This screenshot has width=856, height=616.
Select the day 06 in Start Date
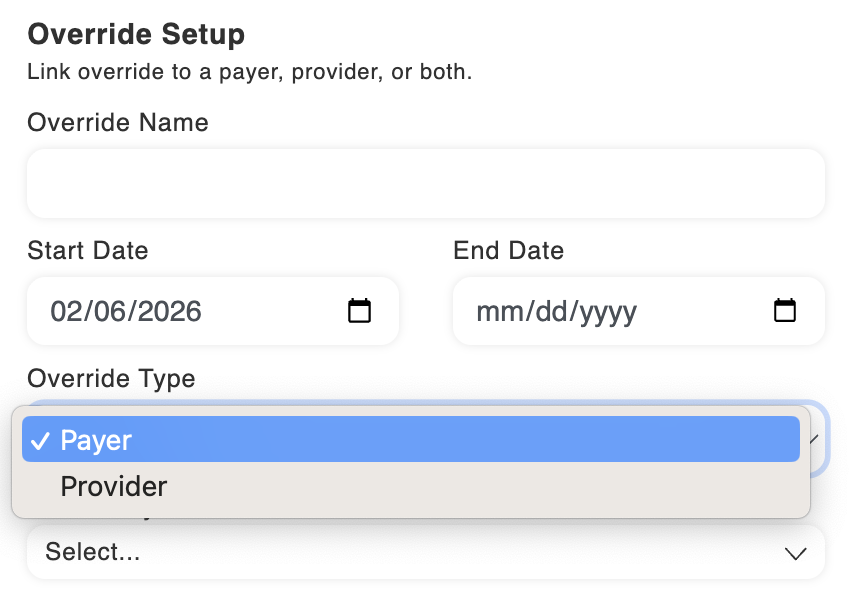(108, 311)
